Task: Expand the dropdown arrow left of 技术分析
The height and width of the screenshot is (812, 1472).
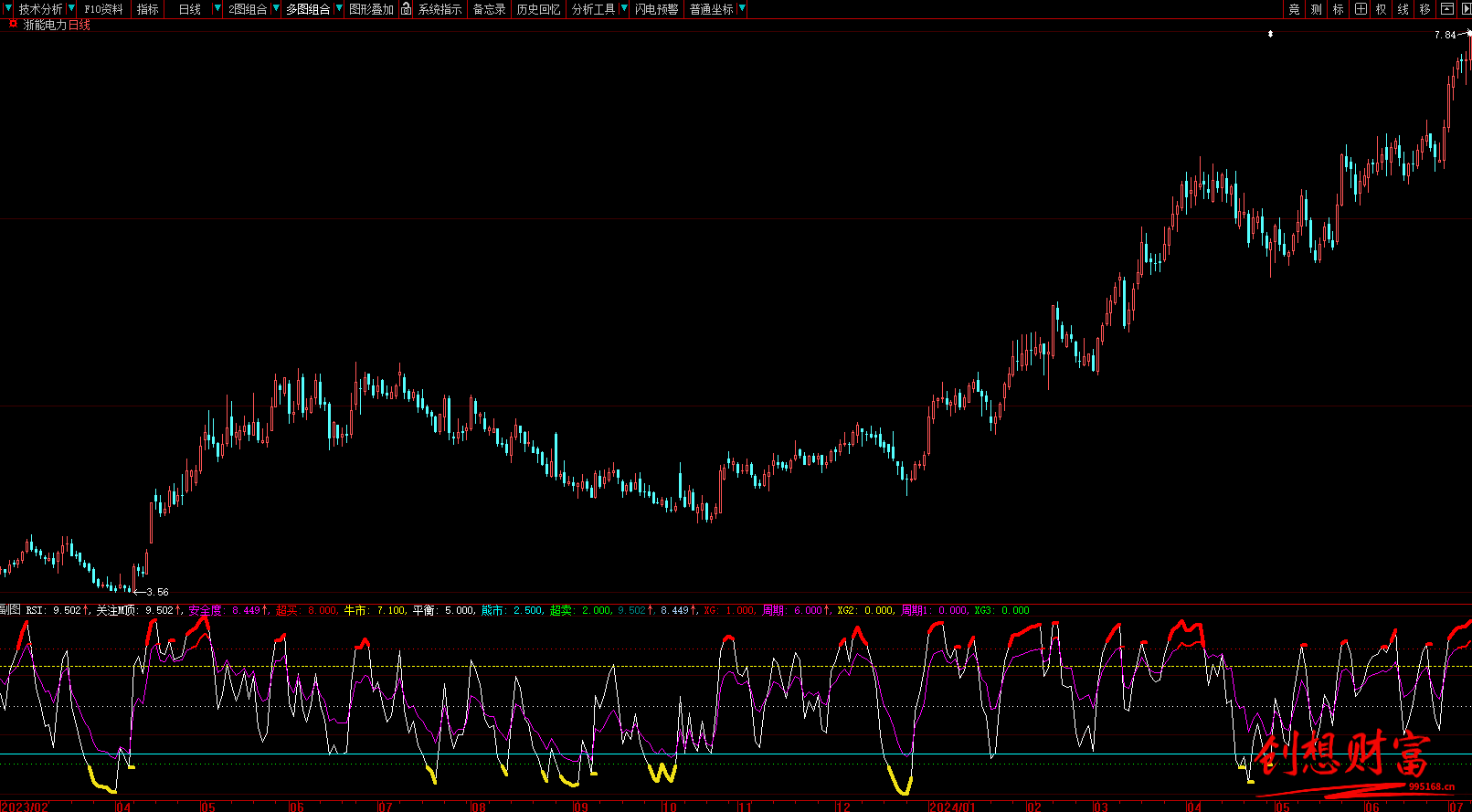Action: (8, 8)
